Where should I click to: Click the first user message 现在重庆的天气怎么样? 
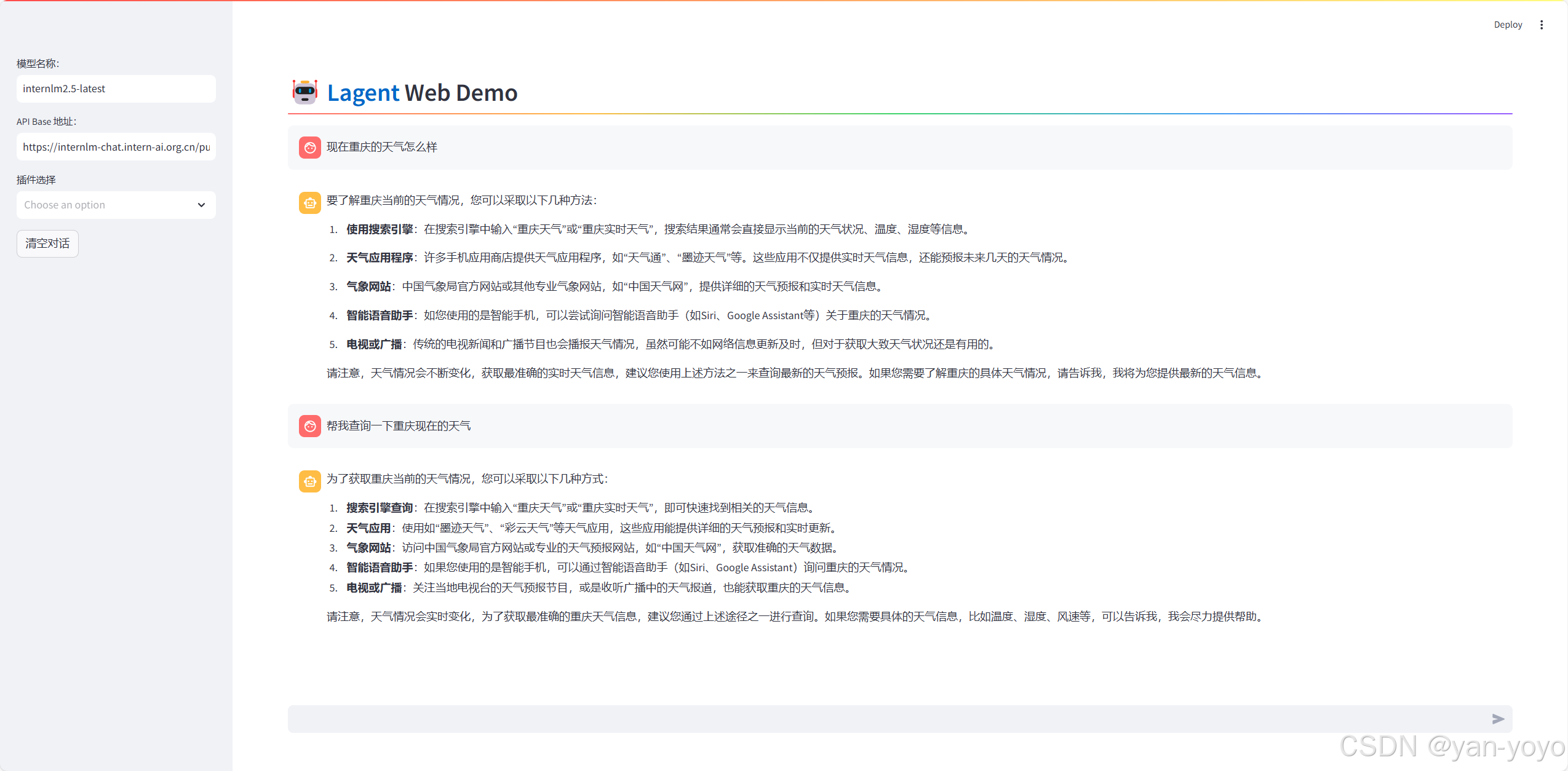click(381, 147)
